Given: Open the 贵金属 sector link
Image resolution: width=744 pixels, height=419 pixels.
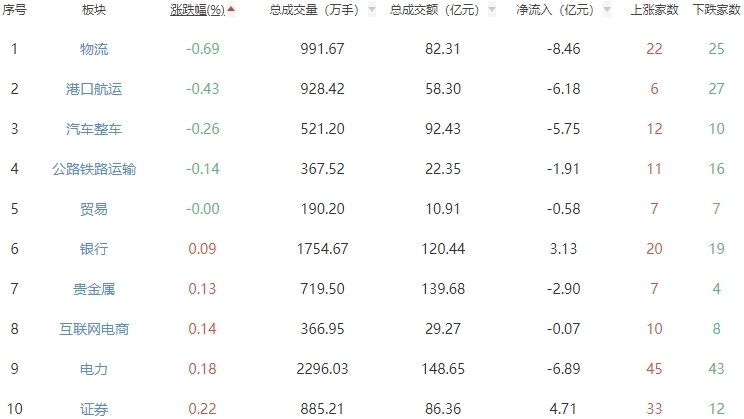Looking at the screenshot, I should (x=94, y=289).
